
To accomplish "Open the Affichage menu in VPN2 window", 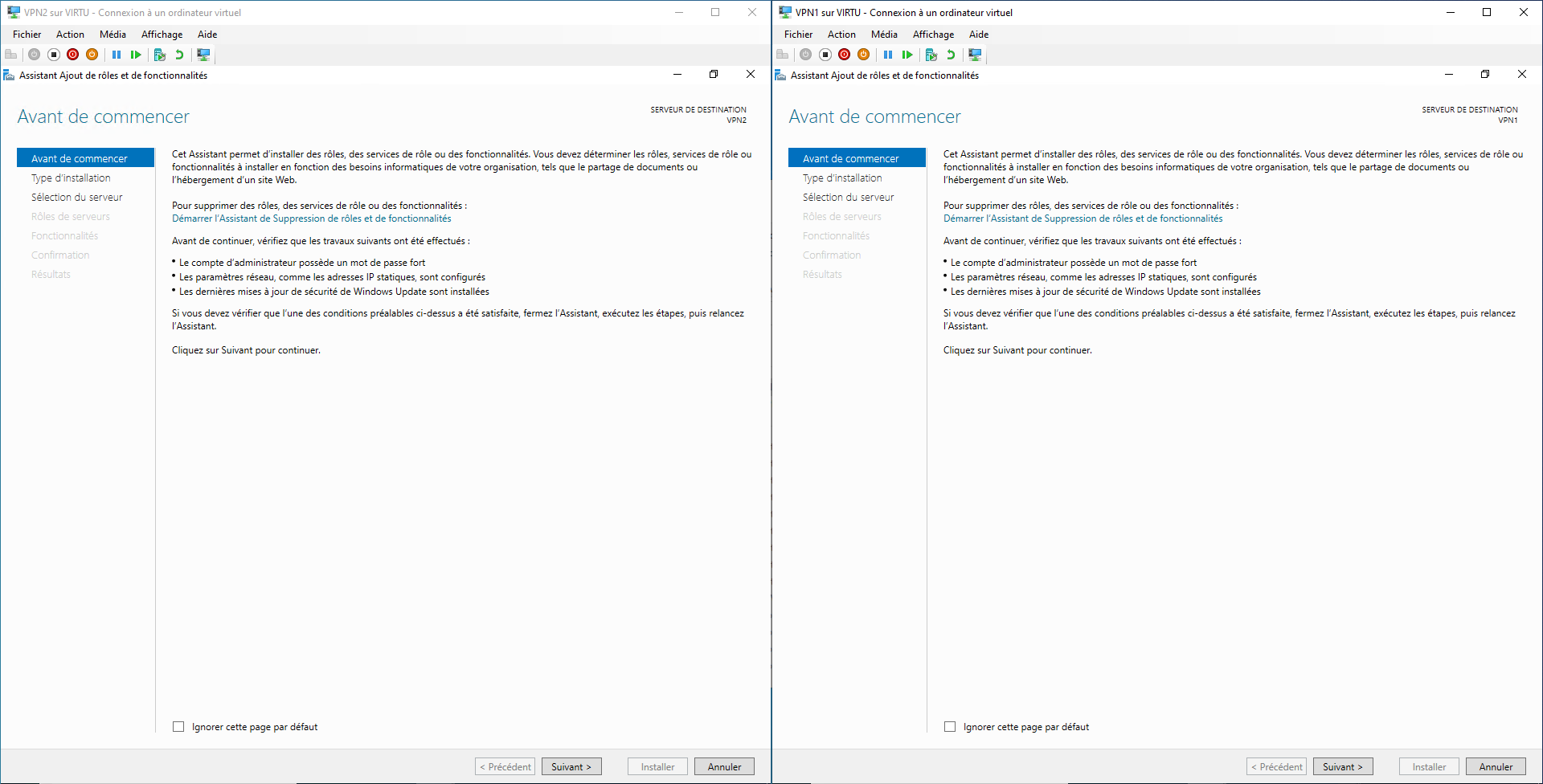I will pyautogui.click(x=162, y=35).
